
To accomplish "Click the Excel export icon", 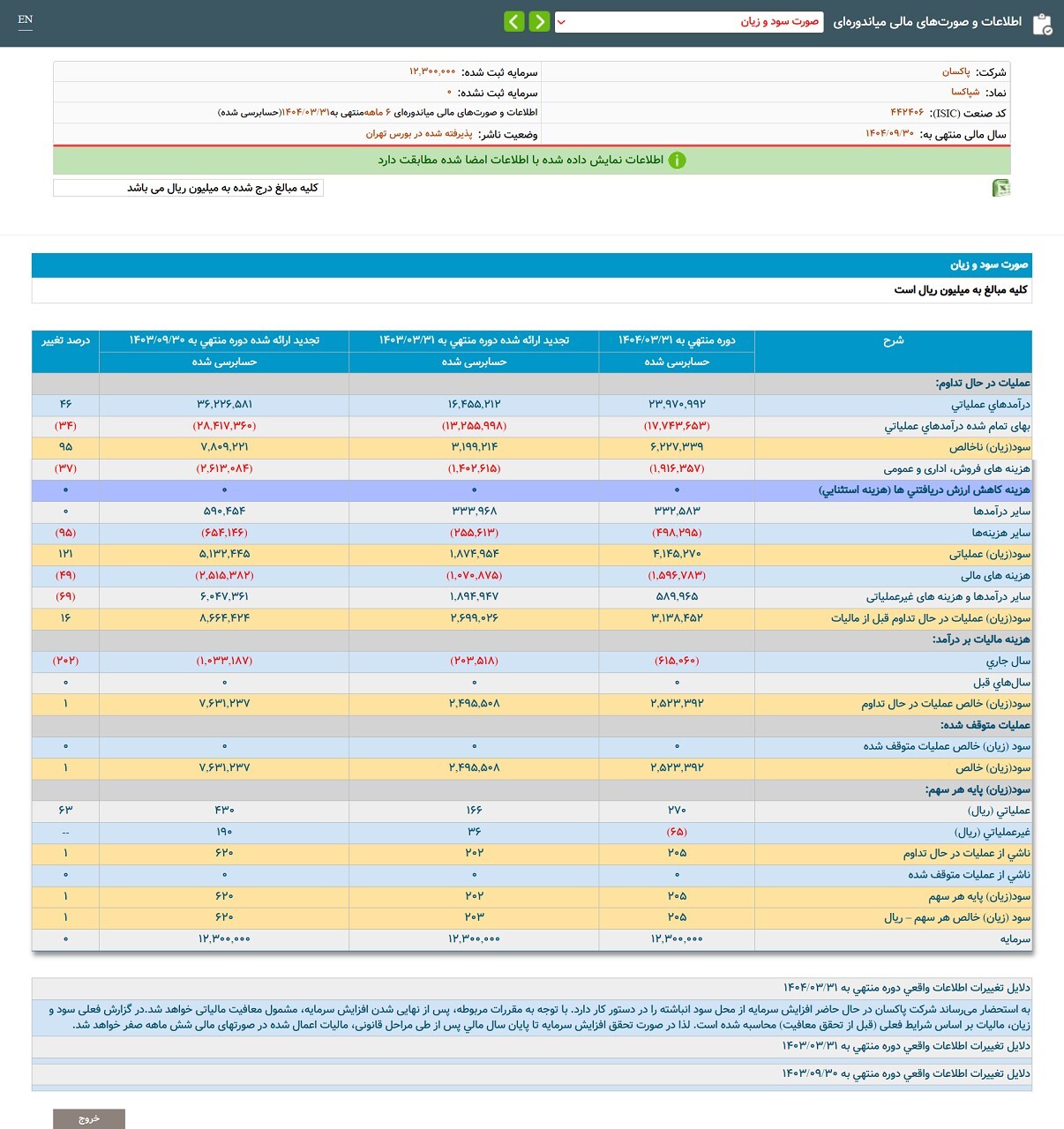I will (1000, 188).
